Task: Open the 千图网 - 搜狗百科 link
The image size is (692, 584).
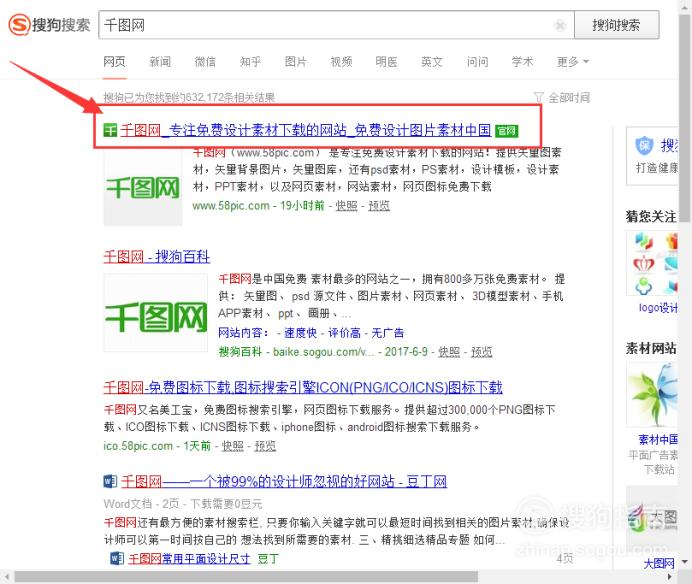Action: pos(157,256)
